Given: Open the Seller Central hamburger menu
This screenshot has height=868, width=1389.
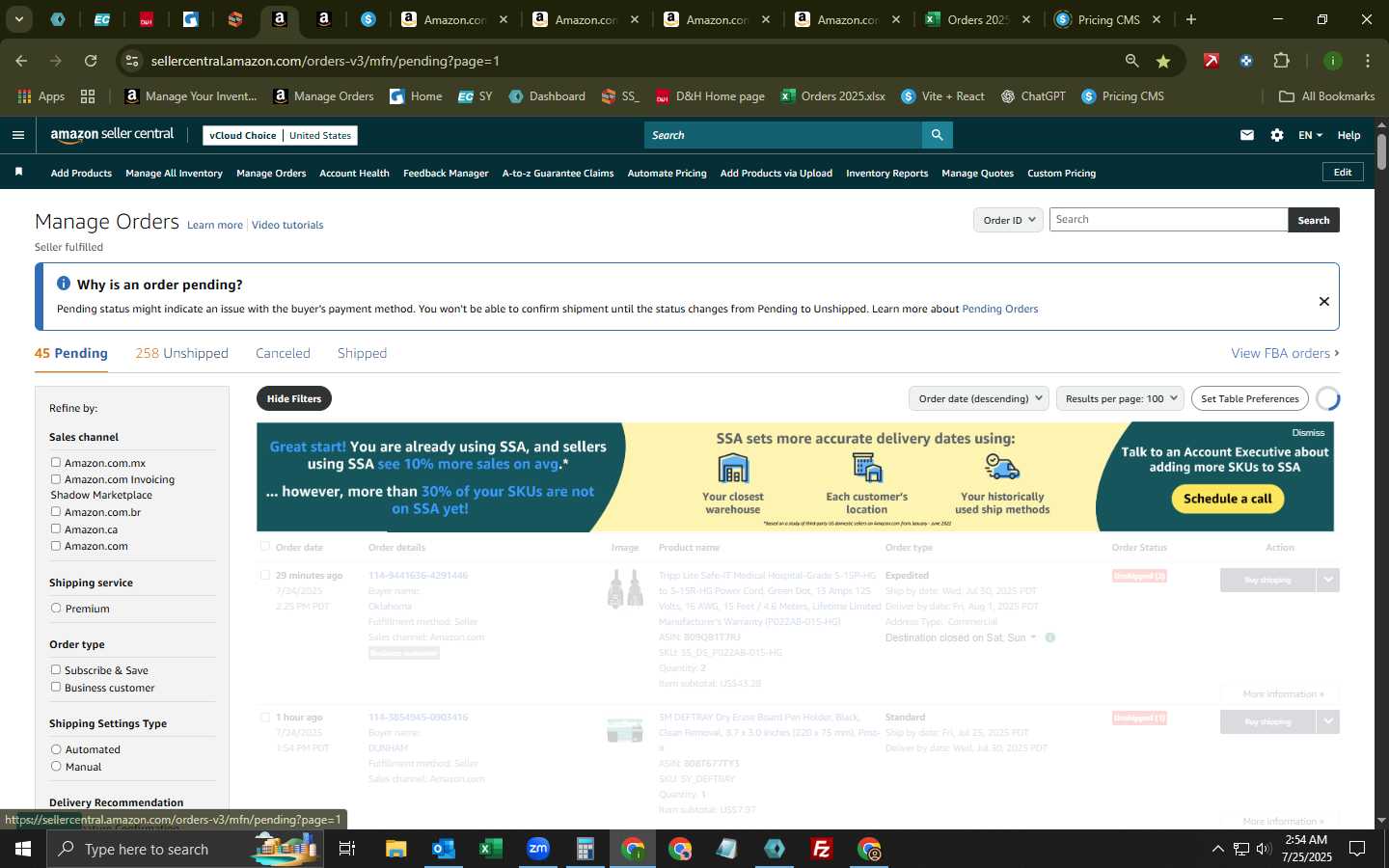Looking at the screenshot, I should point(17,135).
